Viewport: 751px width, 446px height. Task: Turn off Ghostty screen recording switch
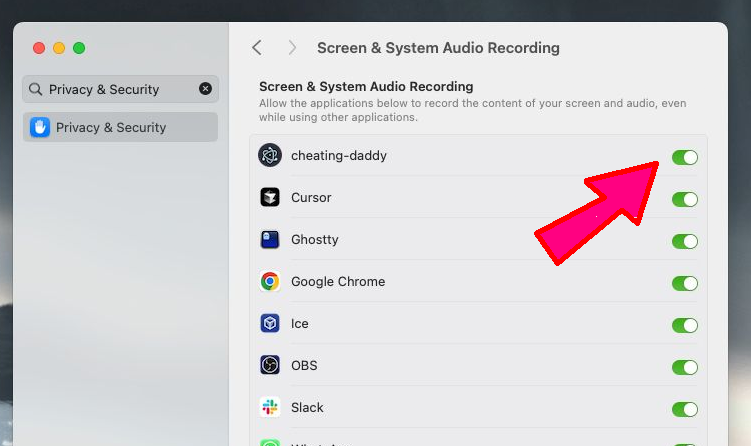684,241
